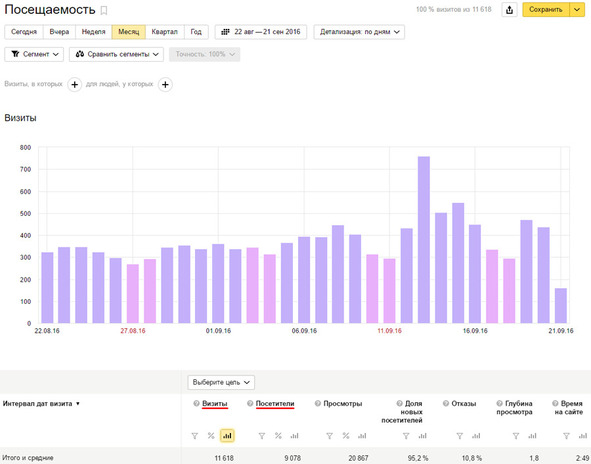The image size is (591, 464).
Task: Click plus icon after 'Визиты, в которых'
Action: point(75,84)
